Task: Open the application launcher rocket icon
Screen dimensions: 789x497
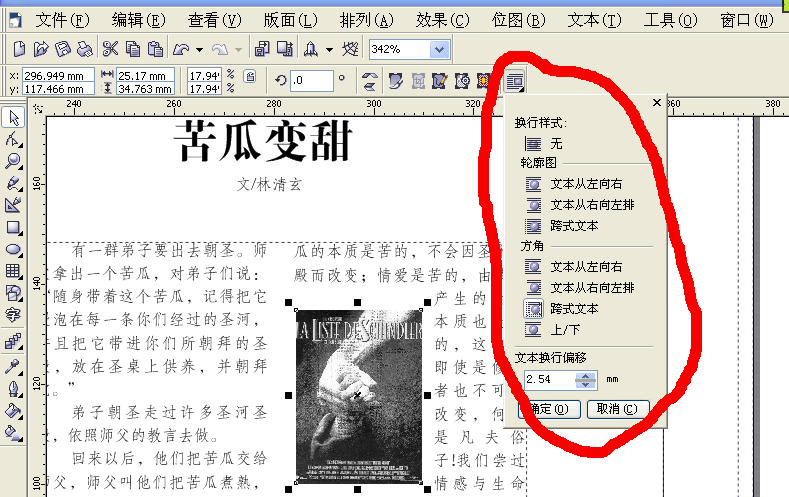Action: (x=310, y=49)
